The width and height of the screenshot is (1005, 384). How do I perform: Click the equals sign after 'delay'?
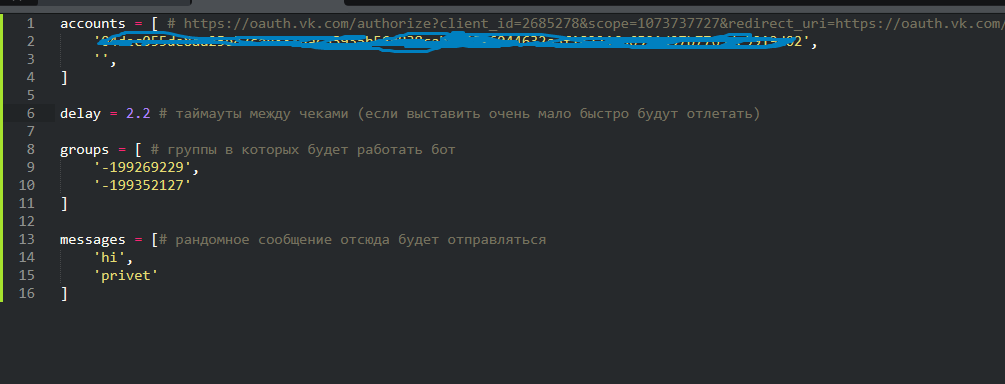click(x=113, y=114)
